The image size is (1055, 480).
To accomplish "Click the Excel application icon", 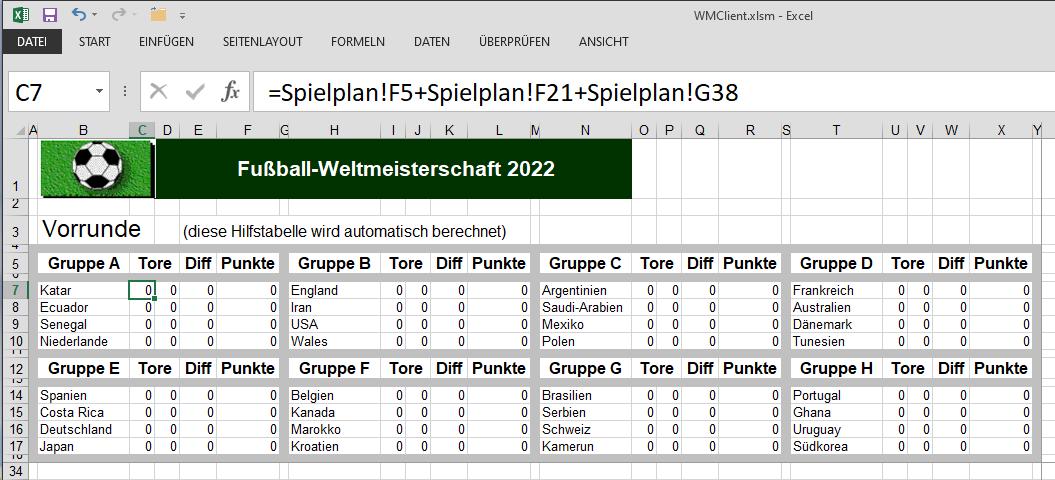I will pos(20,14).
